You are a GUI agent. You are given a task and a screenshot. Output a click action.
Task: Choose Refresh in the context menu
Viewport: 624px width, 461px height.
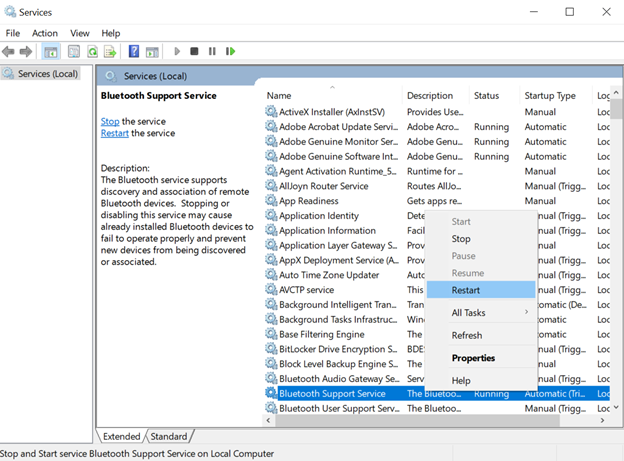[x=481, y=335]
